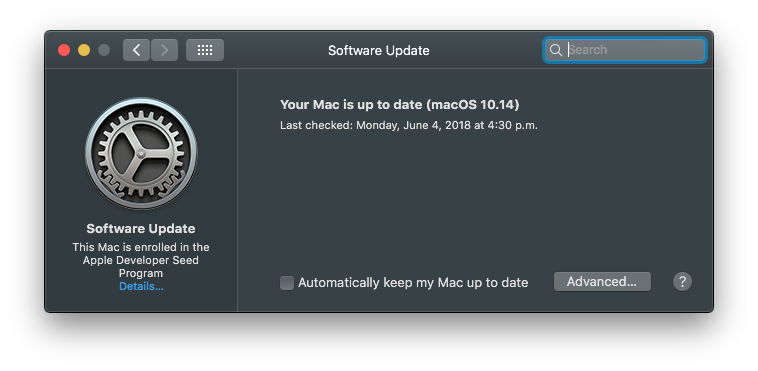Click the Software Update gear icon
The image size is (758, 371).
(141, 154)
